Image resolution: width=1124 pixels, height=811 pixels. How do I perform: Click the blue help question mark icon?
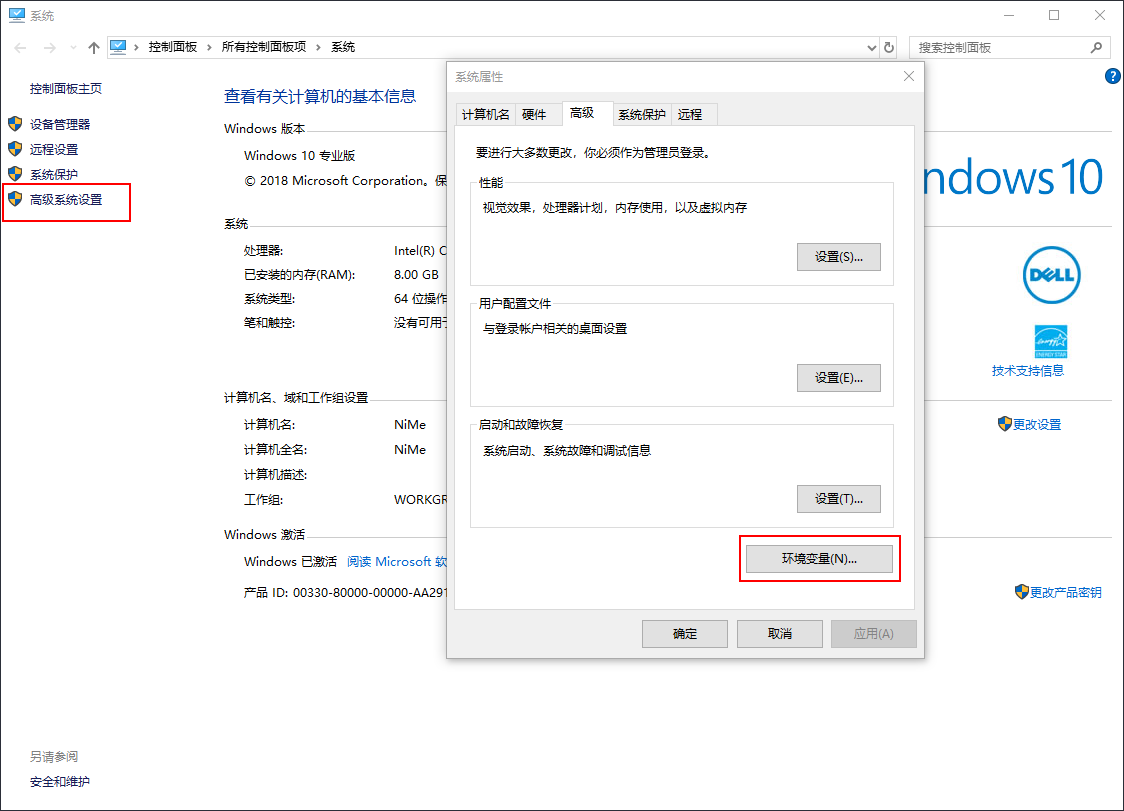pyautogui.click(x=1112, y=76)
